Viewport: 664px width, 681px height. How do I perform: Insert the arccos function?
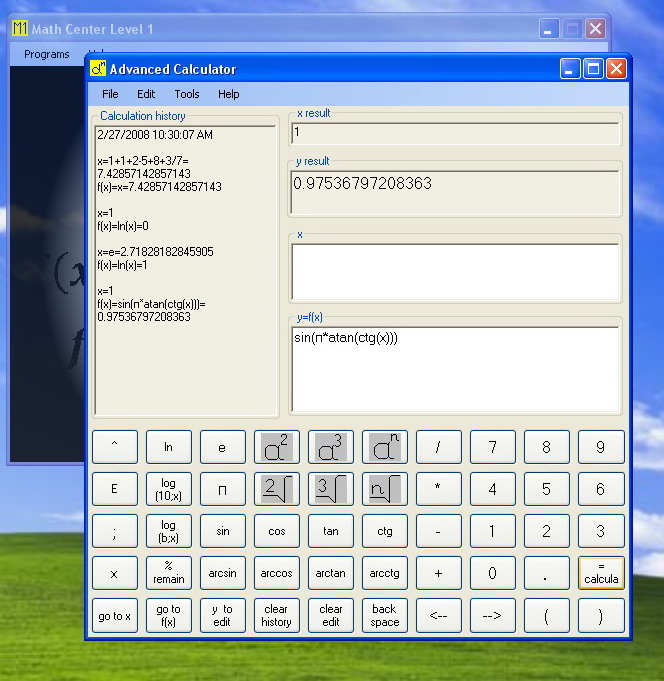[x=277, y=573]
